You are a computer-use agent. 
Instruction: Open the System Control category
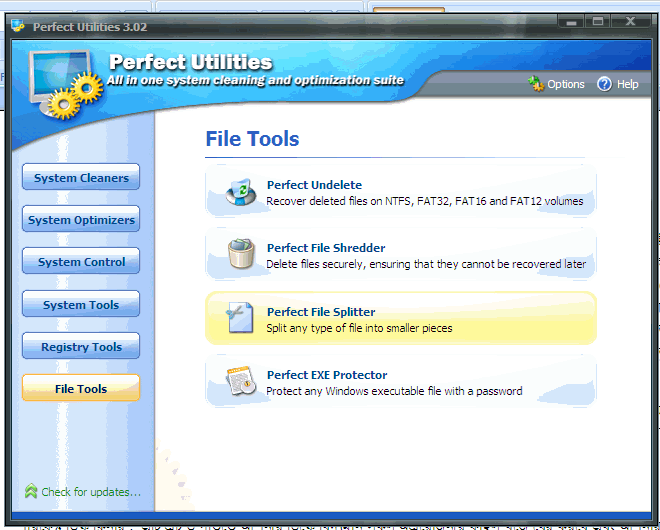(x=81, y=261)
